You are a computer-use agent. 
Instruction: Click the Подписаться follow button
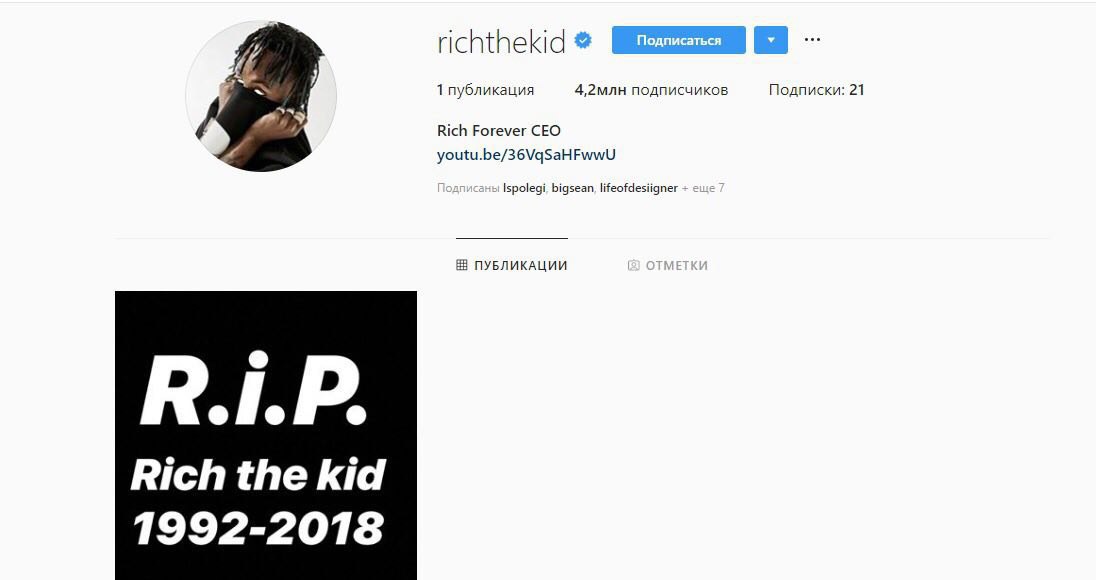[x=679, y=40]
